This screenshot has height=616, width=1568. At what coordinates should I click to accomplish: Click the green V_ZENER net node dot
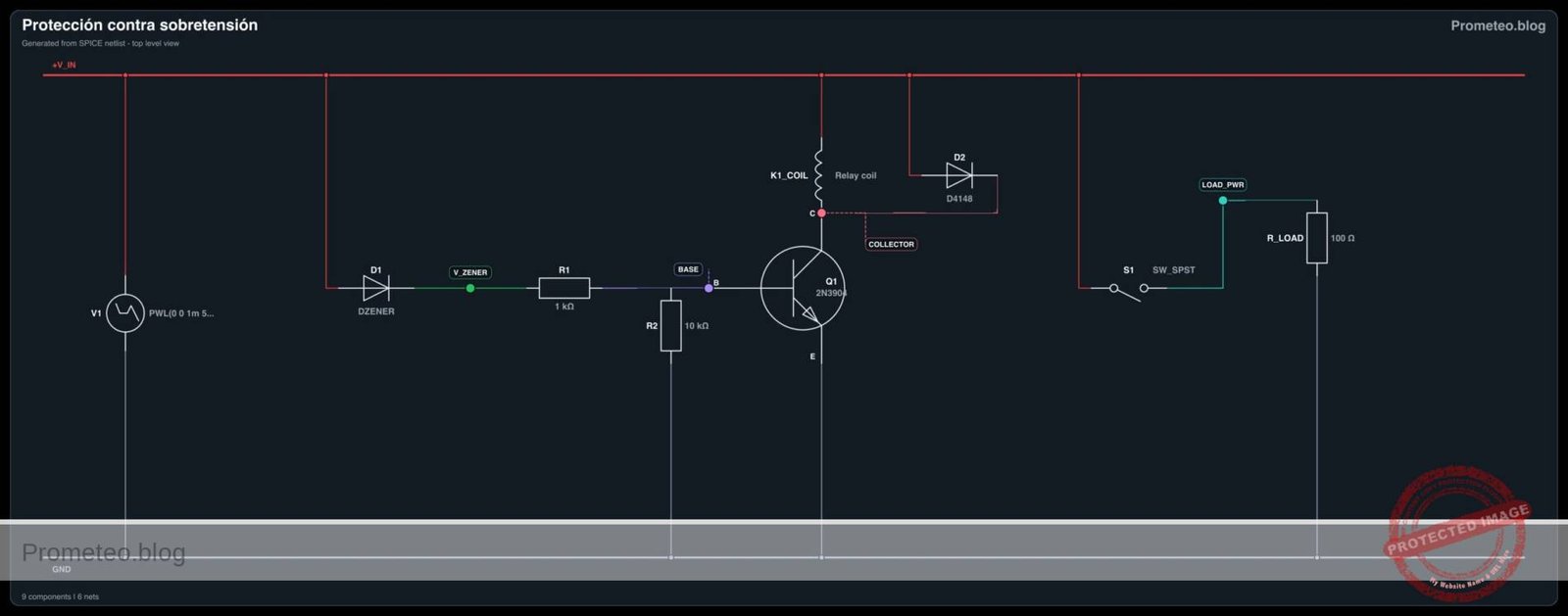click(470, 288)
